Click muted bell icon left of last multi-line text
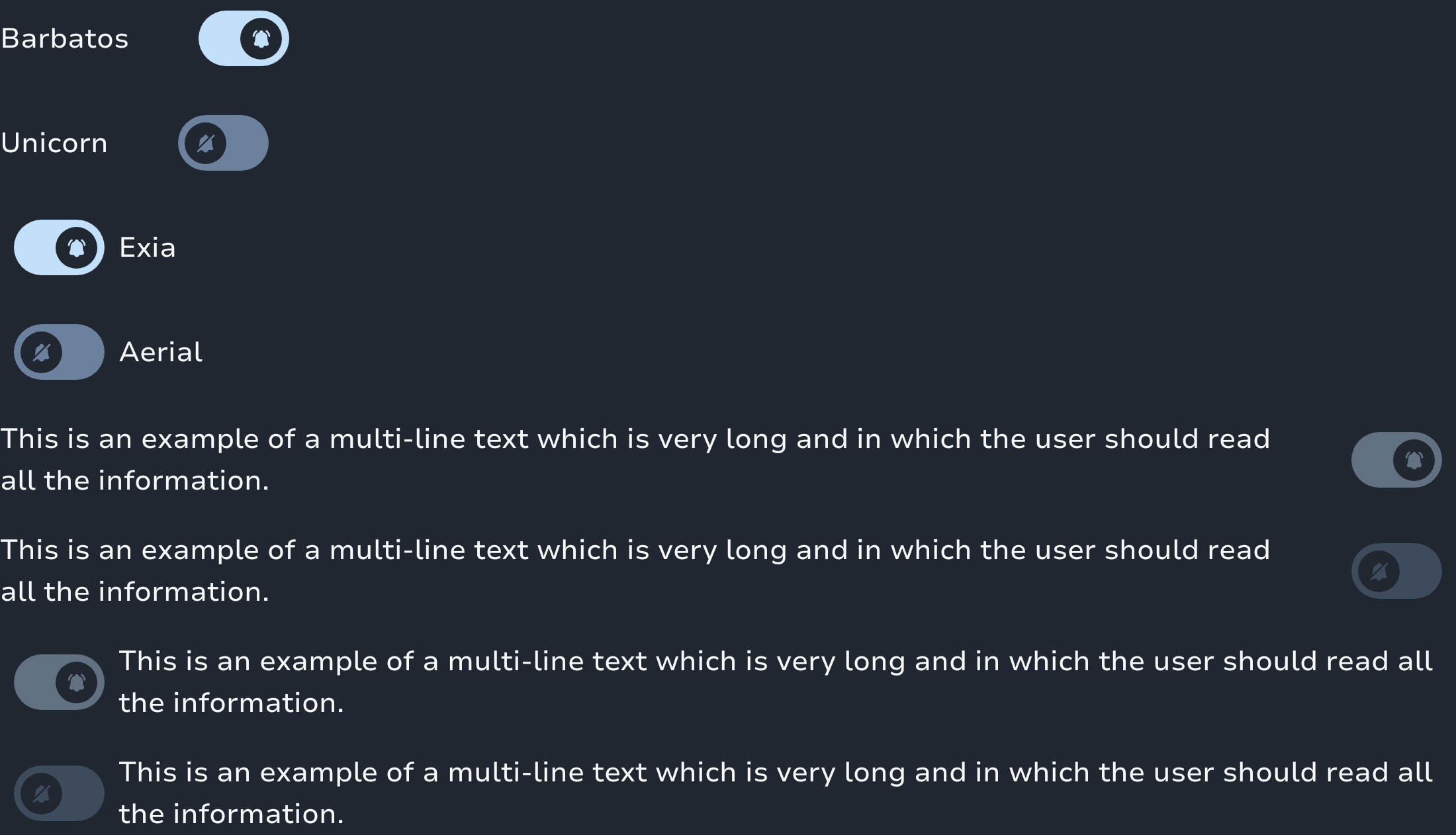1456x835 pixels. 42,794
